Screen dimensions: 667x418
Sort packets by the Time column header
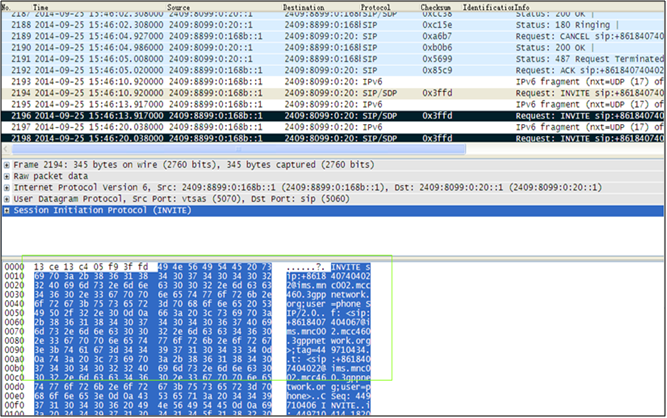pyautogui.click(x=41, y=7)
